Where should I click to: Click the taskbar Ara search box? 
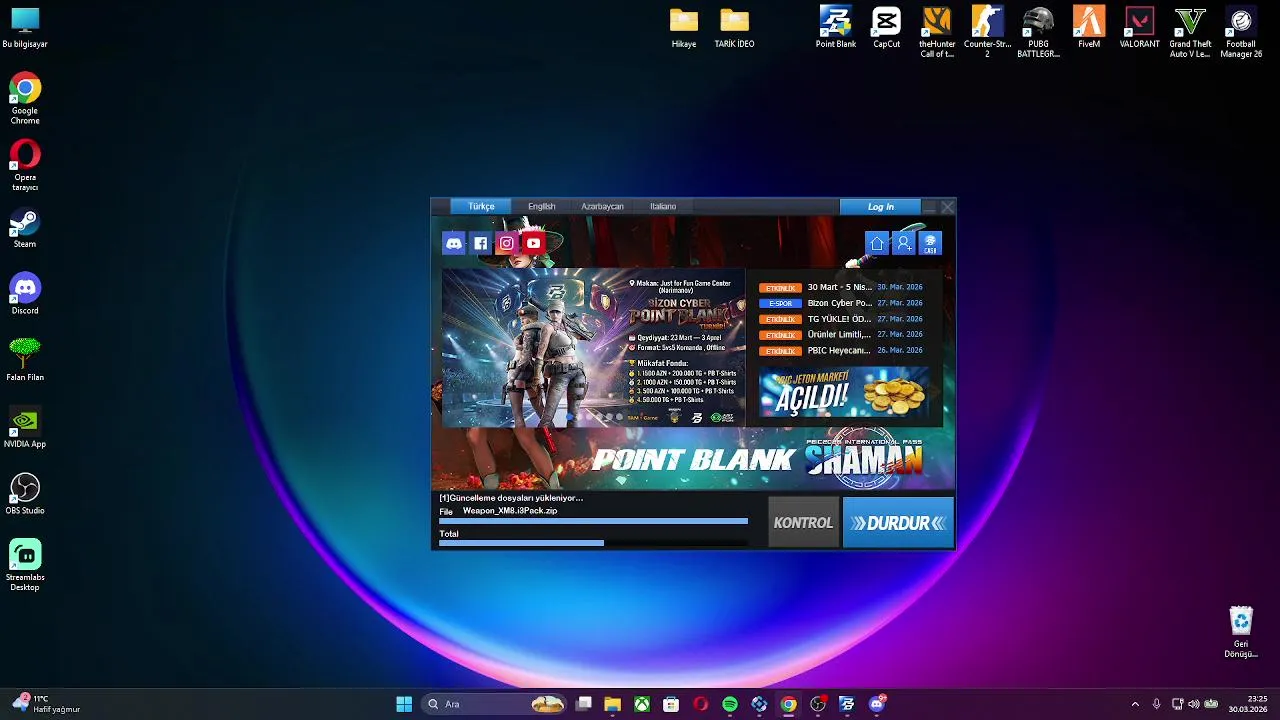click(x=494, y=704)
